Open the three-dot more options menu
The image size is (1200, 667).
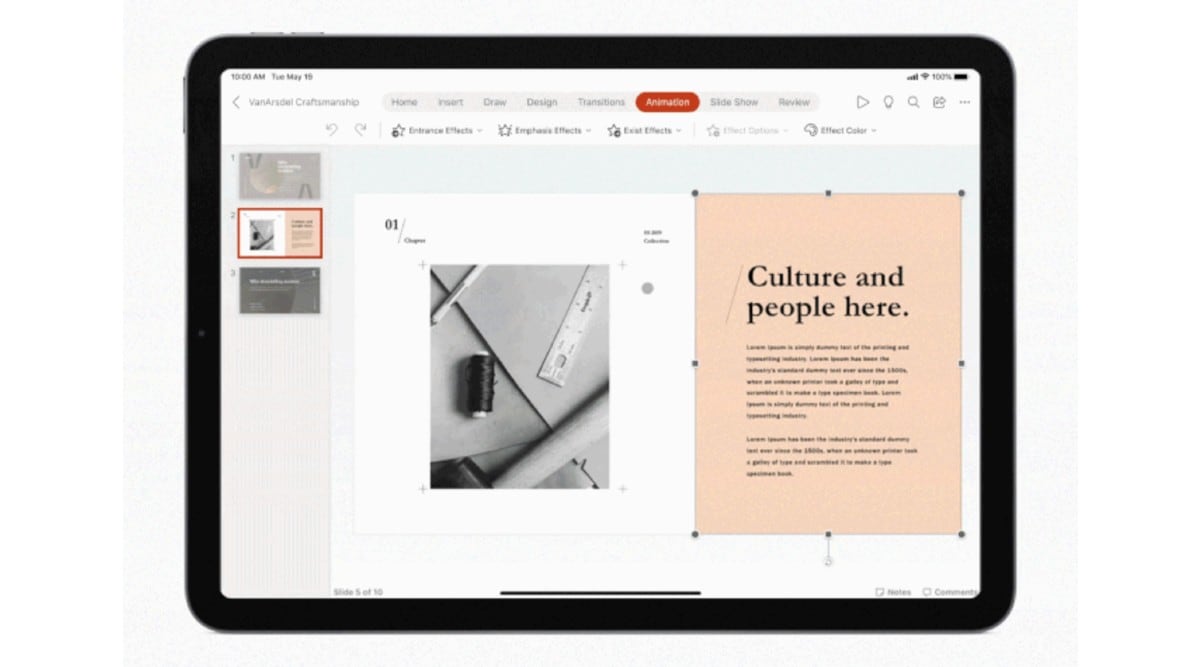(x=964, y=102)
